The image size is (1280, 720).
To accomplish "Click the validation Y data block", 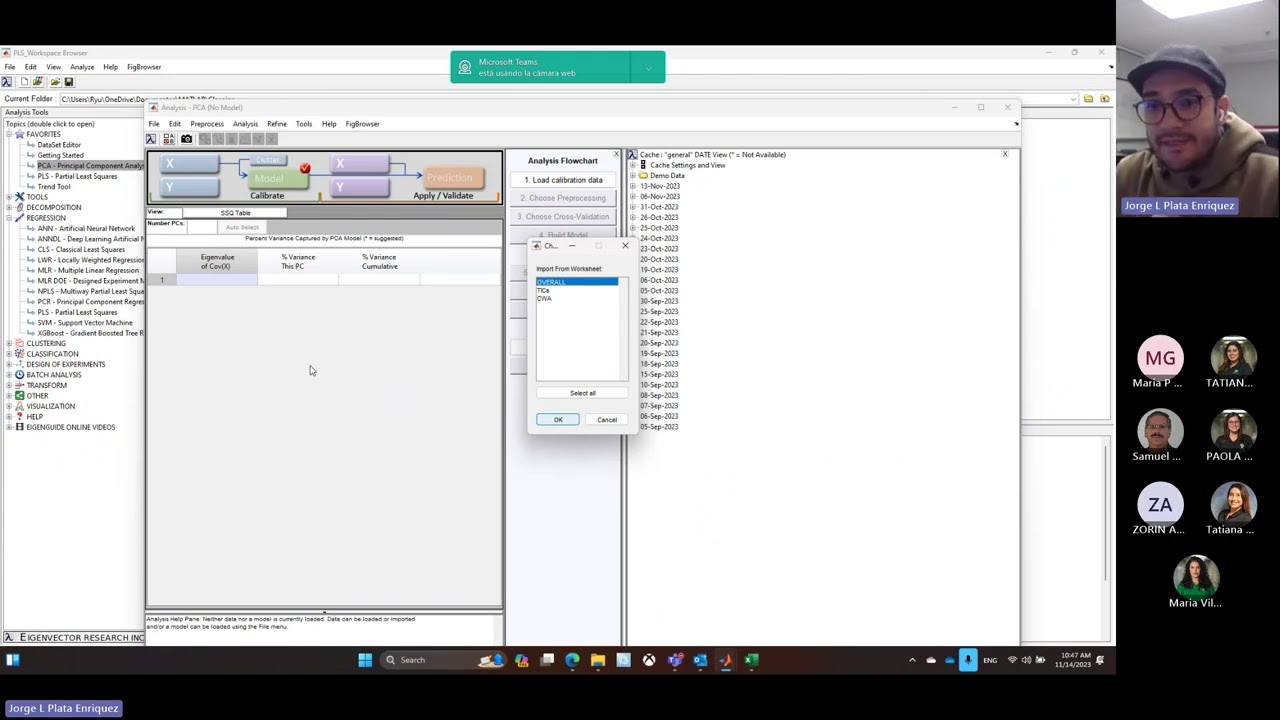I will tap(361, 187).
